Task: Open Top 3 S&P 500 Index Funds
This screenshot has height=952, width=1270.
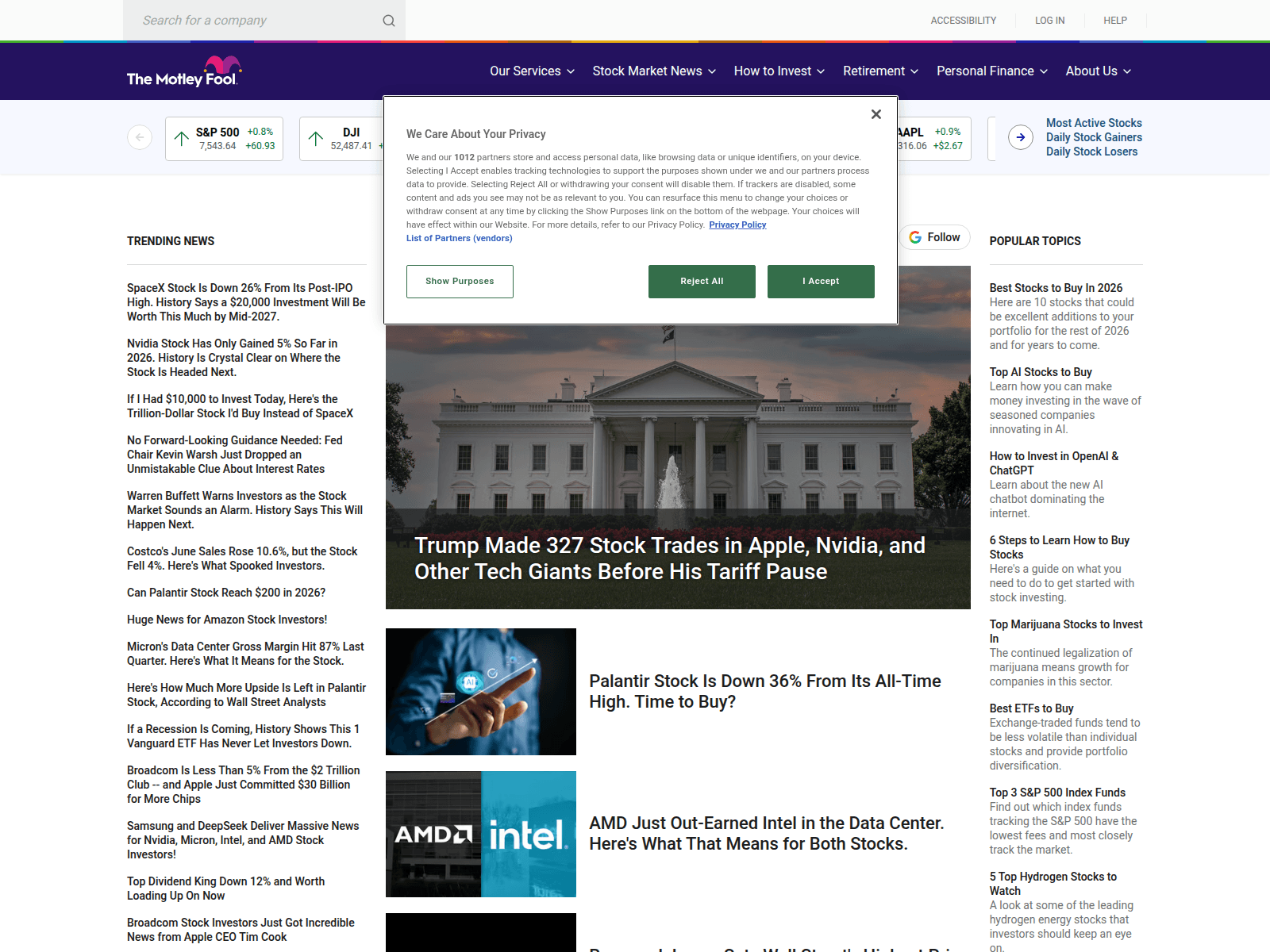Action: coord(1057,793)
